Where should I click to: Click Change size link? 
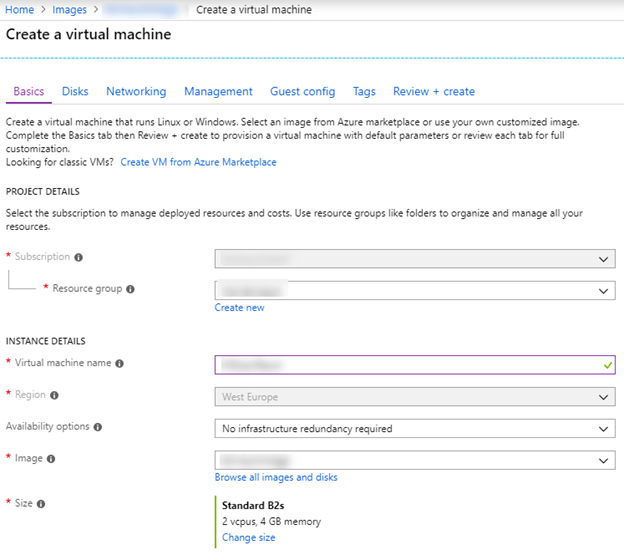(248, 537)
